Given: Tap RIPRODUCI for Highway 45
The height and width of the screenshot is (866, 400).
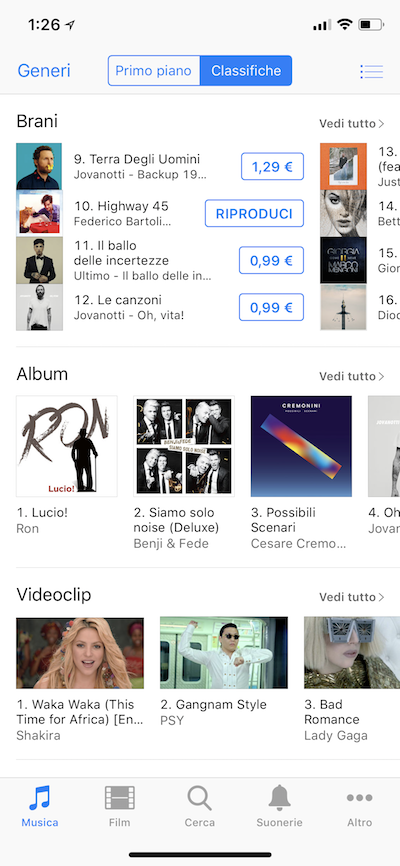Looking at the screenshot, I should point(254,213).
